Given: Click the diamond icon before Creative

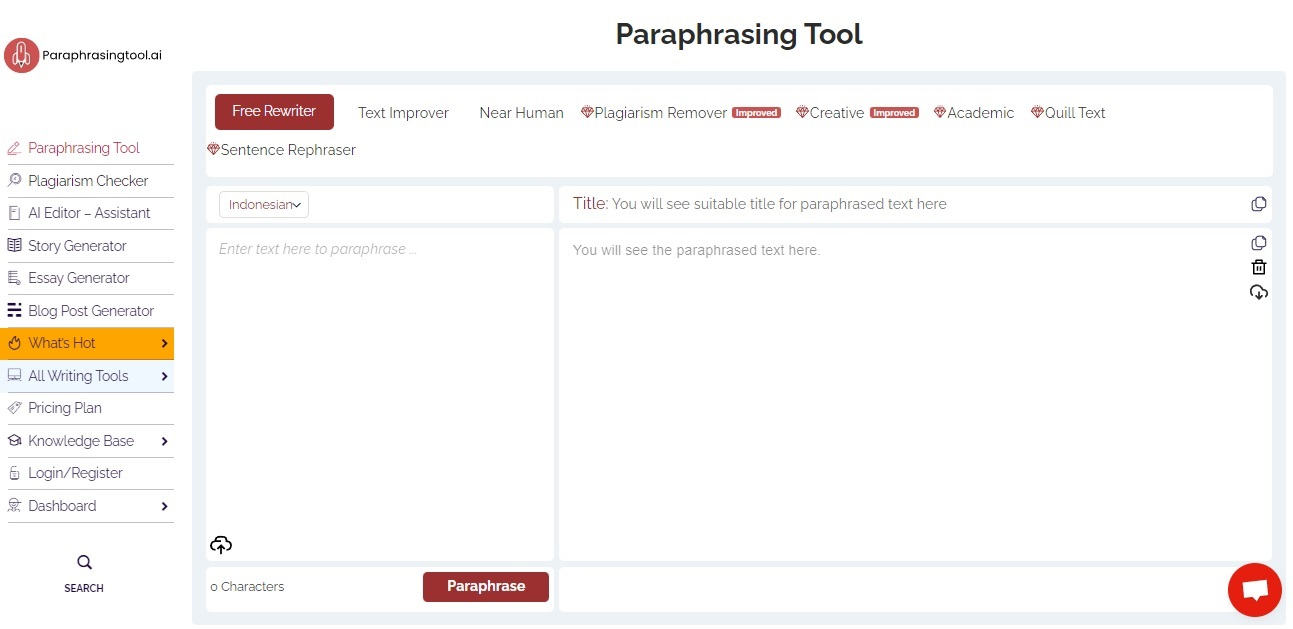Looking at the screenshot, I should pos(802,112).
